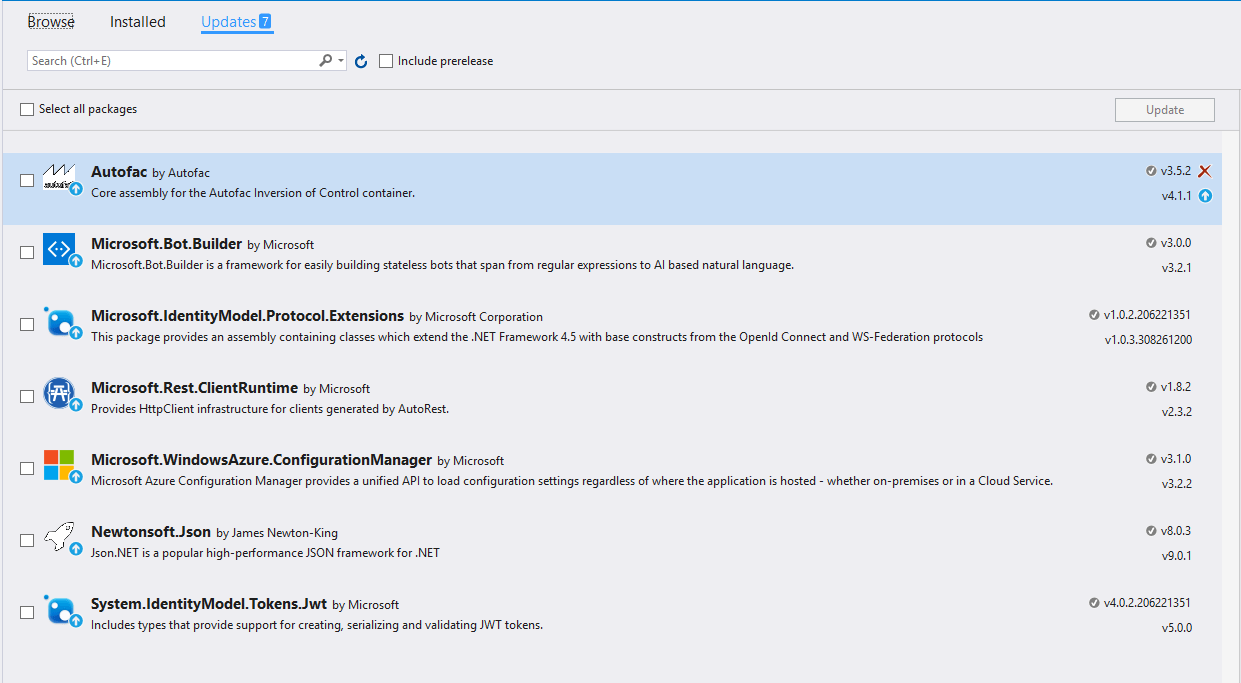This screenshot has height=683, width=1241.
Task: Click the Microsoft.Bot.Builder package icon
Action: coord(59,250)
